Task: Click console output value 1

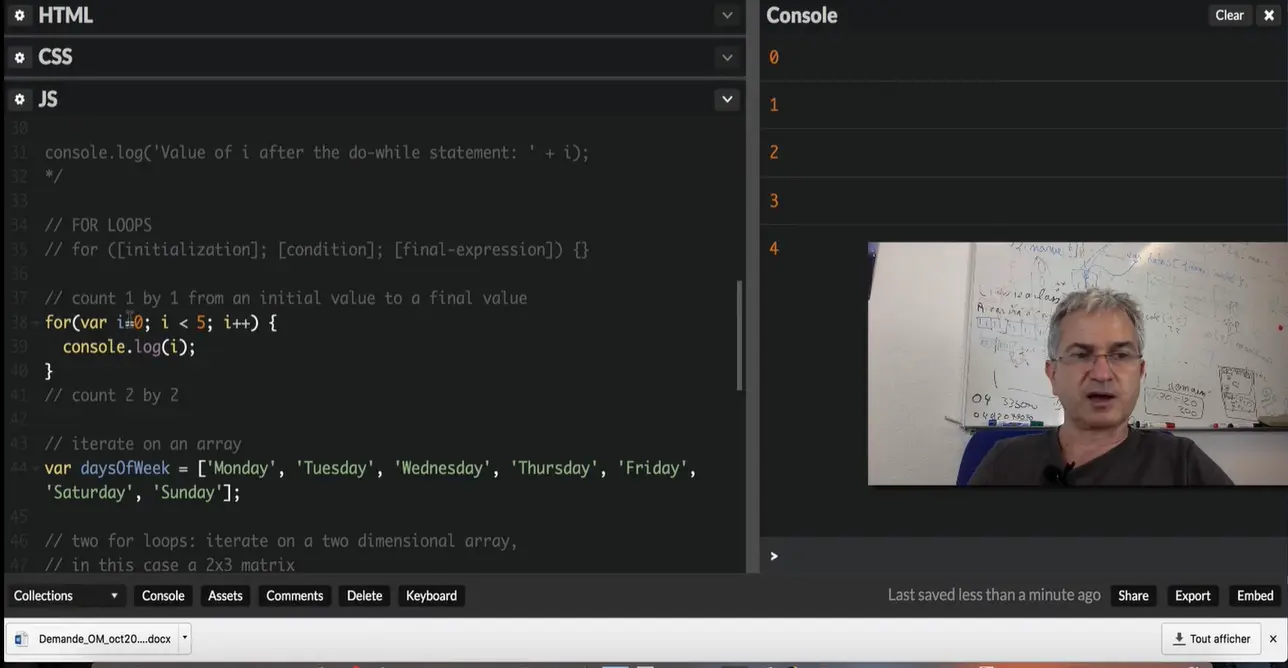Action: [774, 105]
